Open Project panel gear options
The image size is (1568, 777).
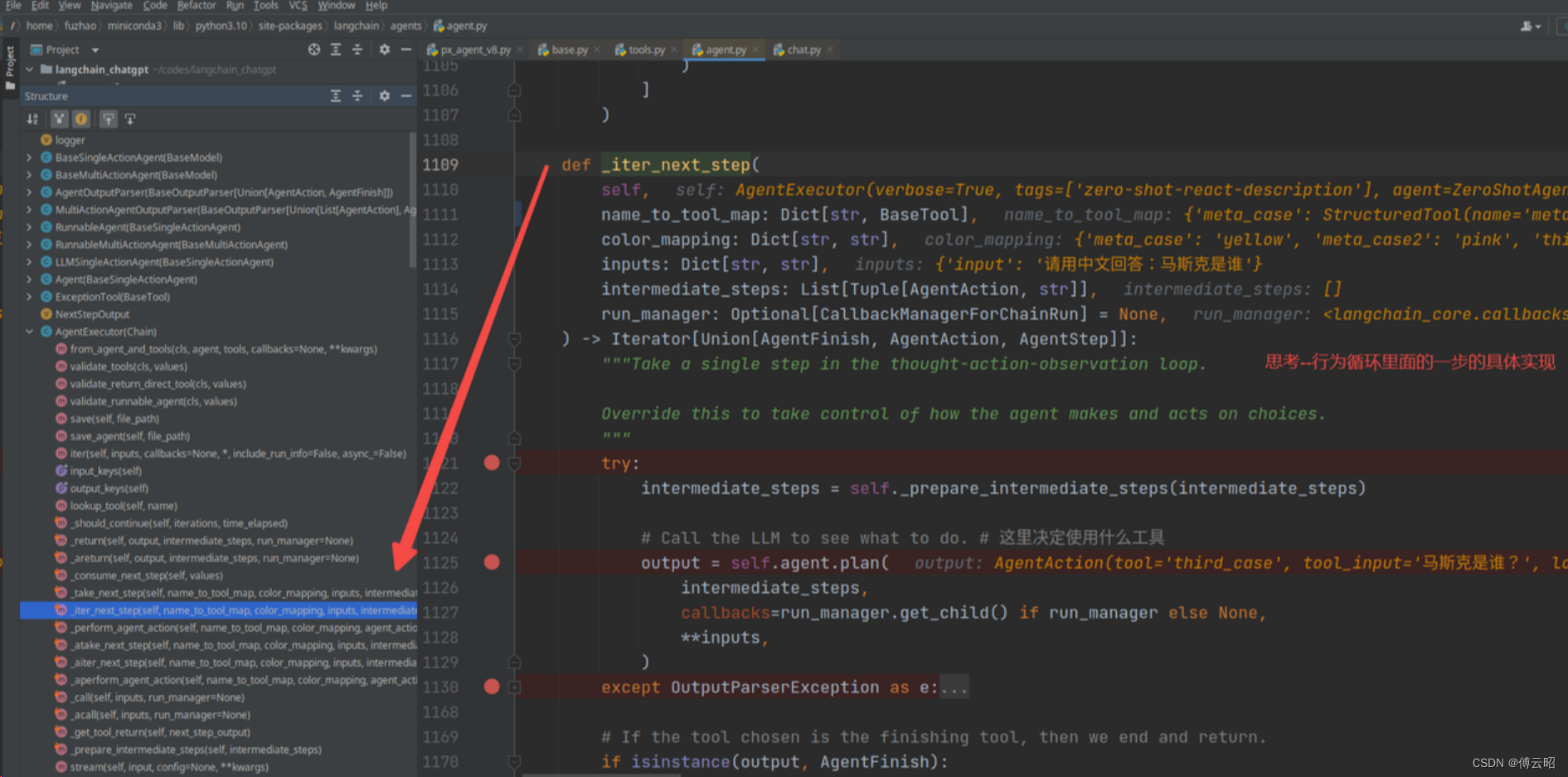[x=384, y=50]
